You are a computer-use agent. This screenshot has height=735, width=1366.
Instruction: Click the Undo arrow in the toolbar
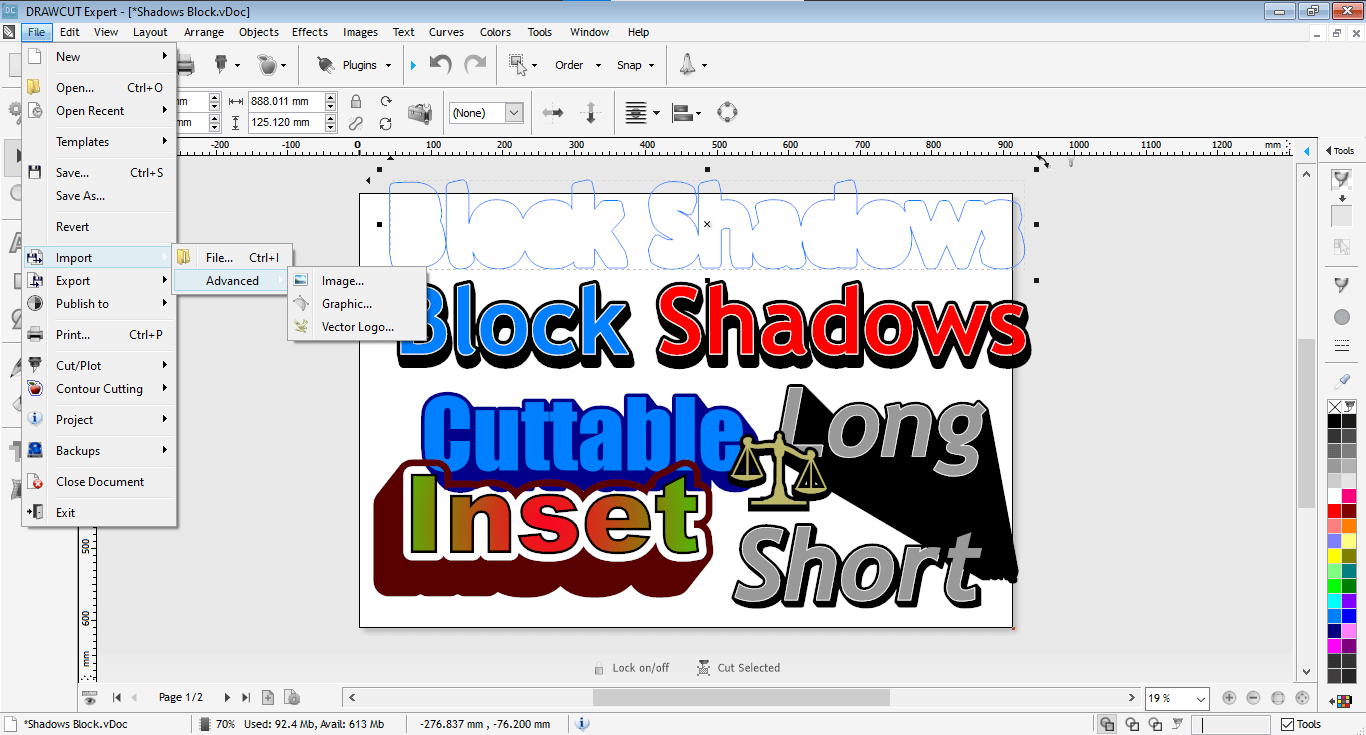(x=441, y=65)
